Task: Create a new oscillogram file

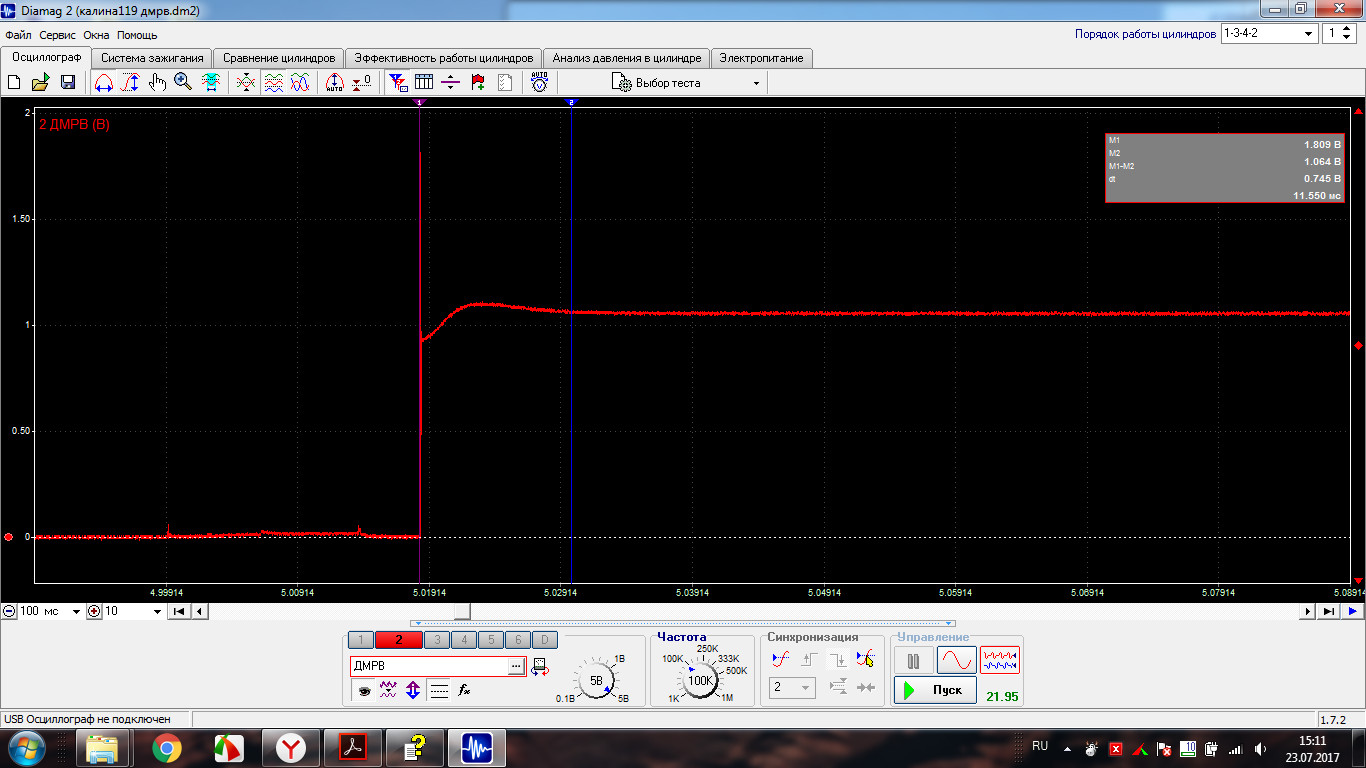Action: (x=14, y=83)
